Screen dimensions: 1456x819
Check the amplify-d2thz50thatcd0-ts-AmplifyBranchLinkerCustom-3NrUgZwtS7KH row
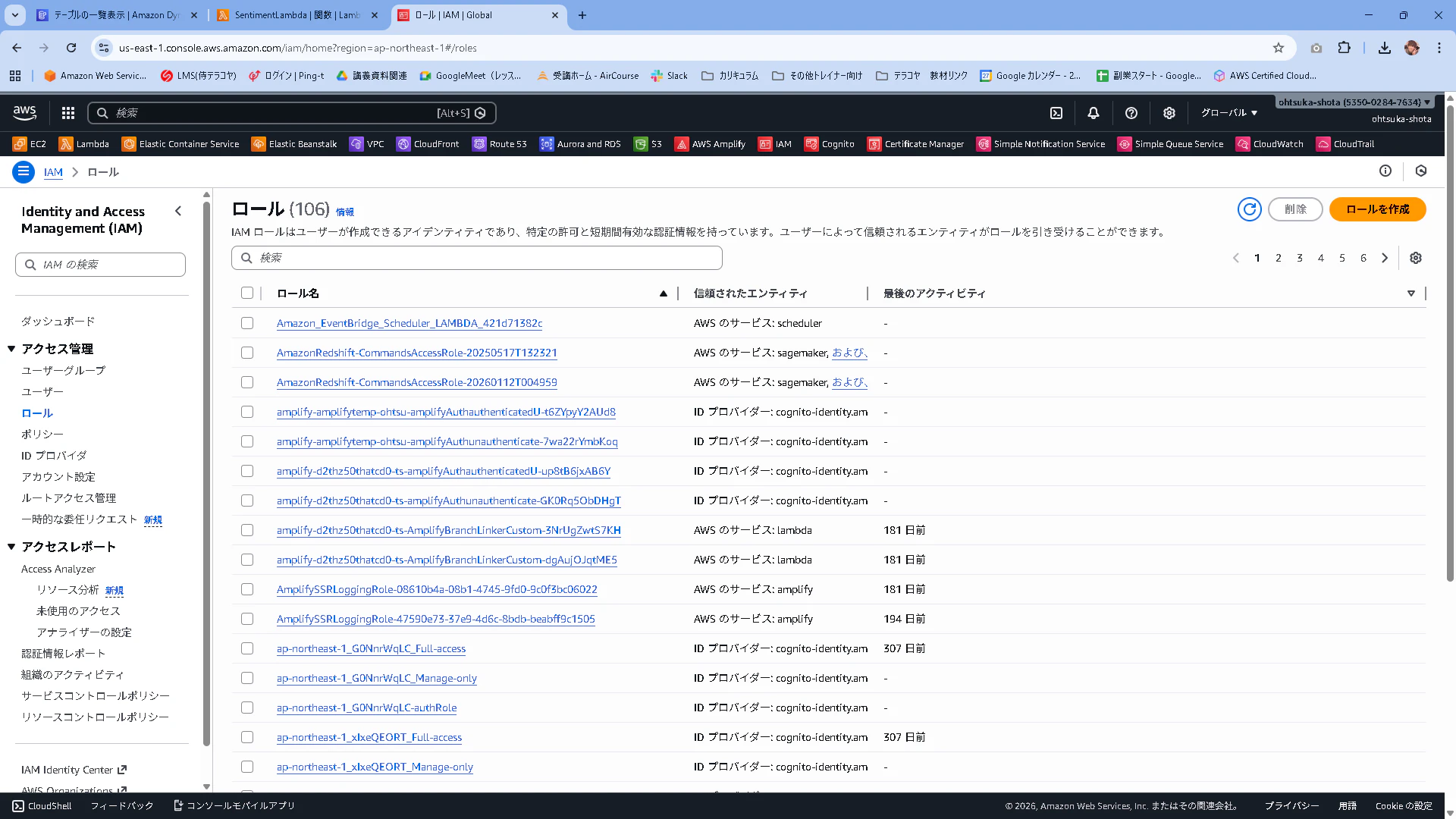[x=247, y=530]
